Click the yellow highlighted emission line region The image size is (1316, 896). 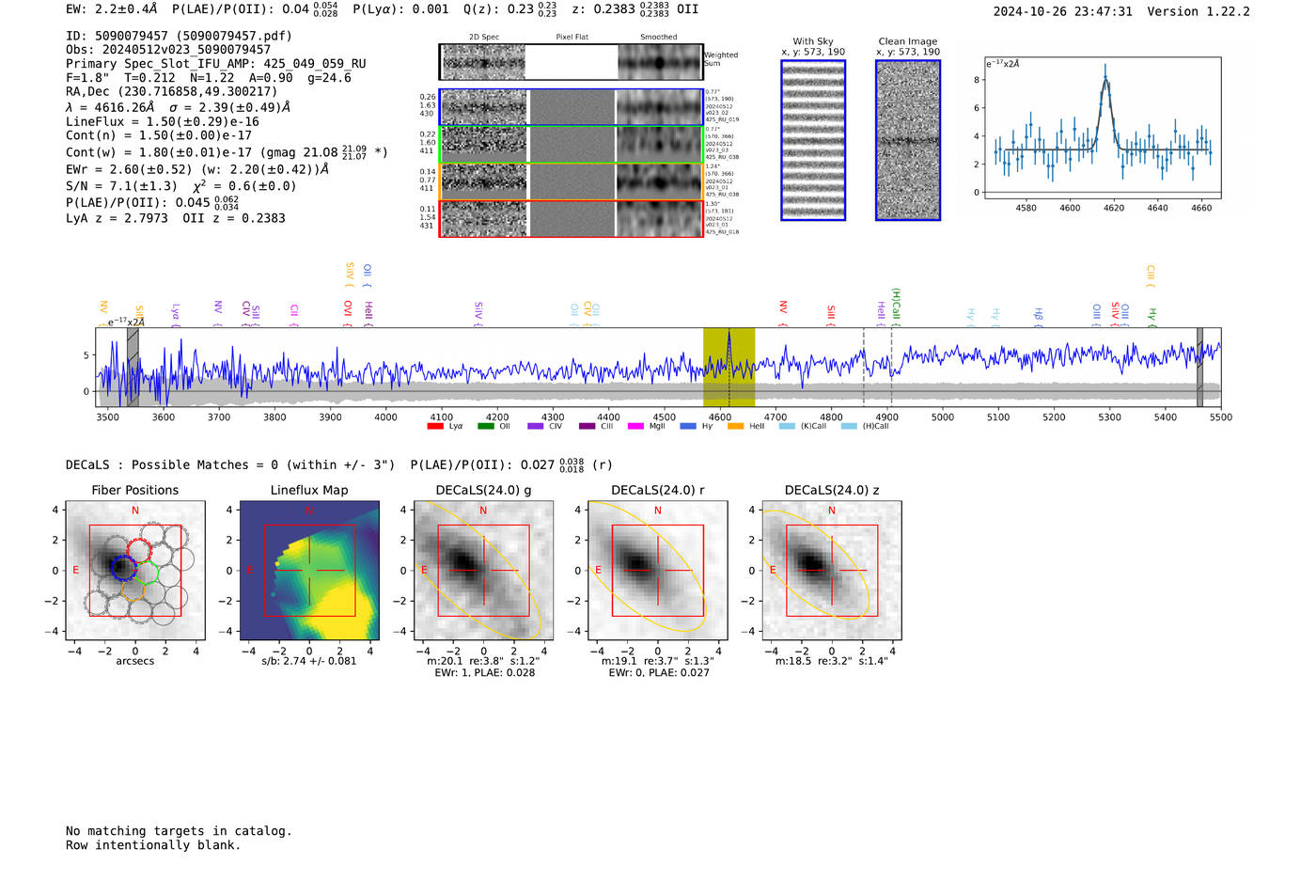point(728,368)
